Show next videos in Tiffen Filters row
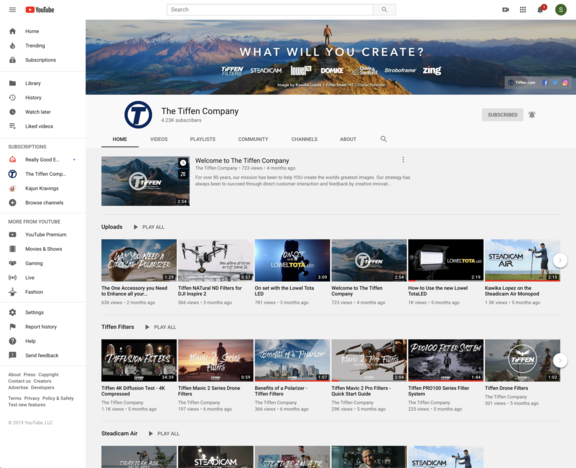The image size is (576, 468). coord(560,360)
